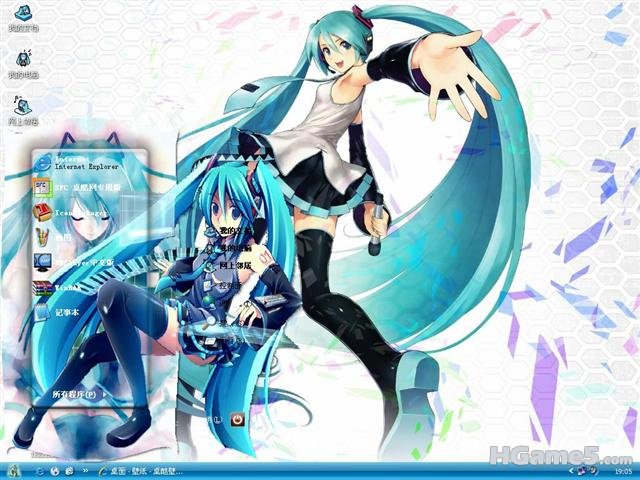The height and width of the screenshot is (480, 640).
Task: Open the SPC 桌酷网专用版 start menu entry
Action: [x=78, y=187]
